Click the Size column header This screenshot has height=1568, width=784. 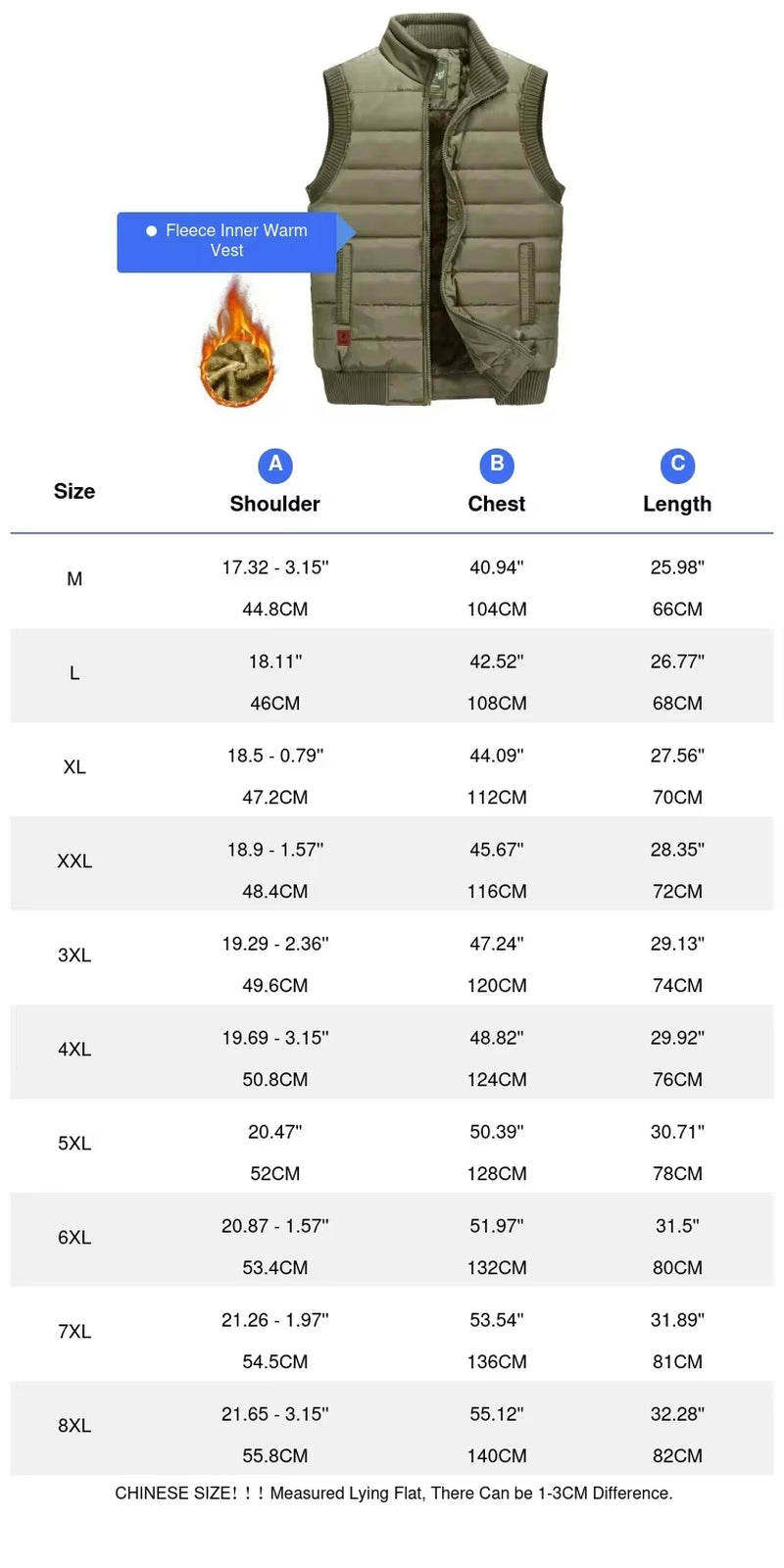pyautogui.click(x=74, y=492)
